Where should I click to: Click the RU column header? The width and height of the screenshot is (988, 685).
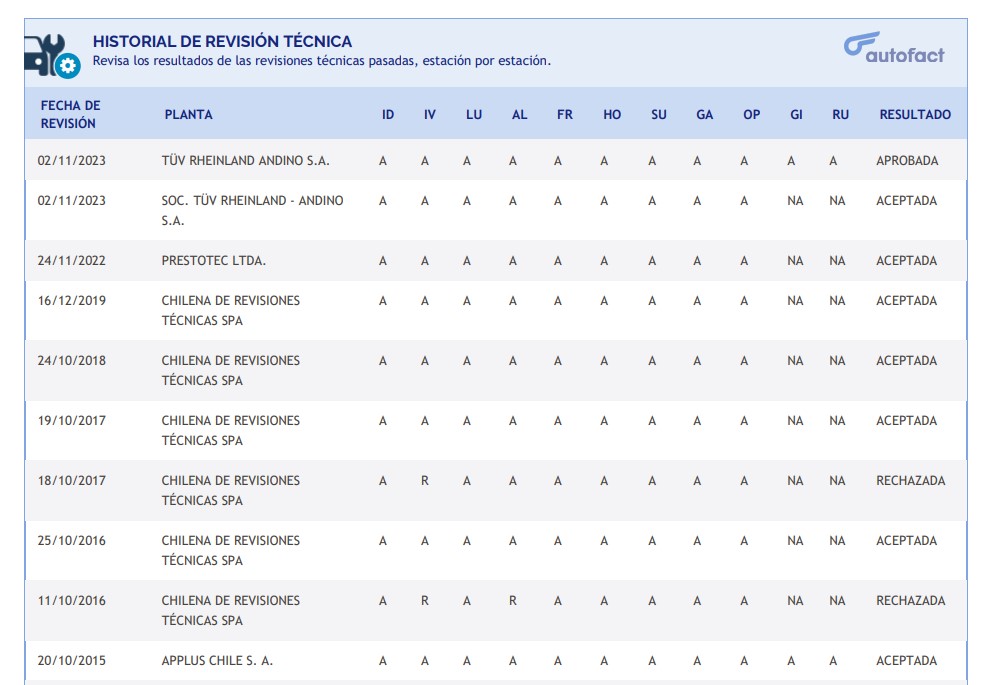click(x=840, y=114)
